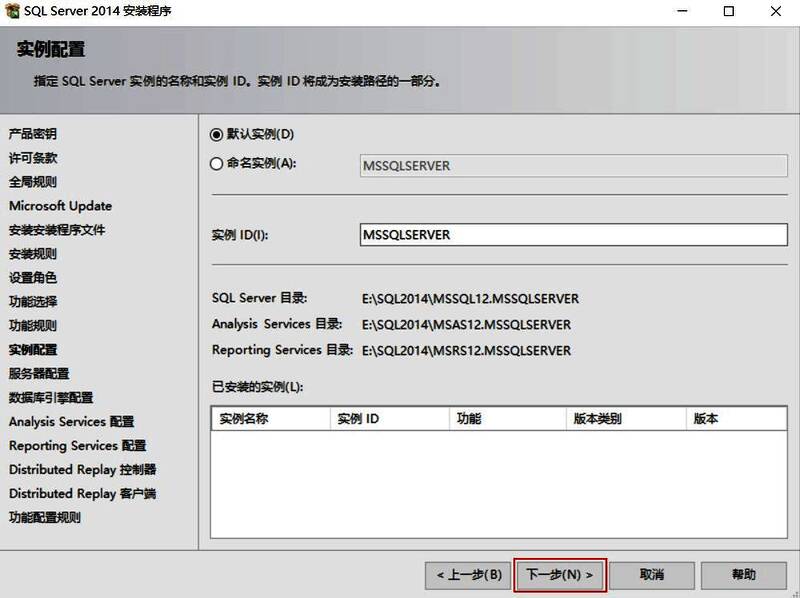Navigate to 功能选择 in the sidebar
Image resolution: width=800 pixels, height=598 pixels.
(36, 302)
